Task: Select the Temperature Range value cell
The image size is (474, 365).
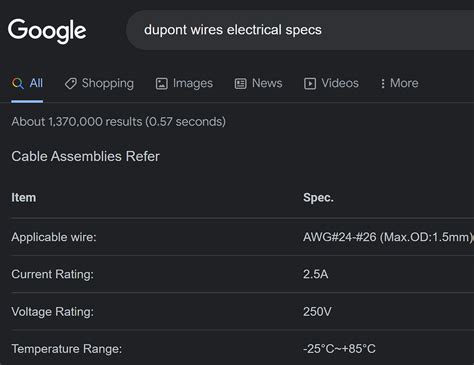Action: tap(339, 349)
